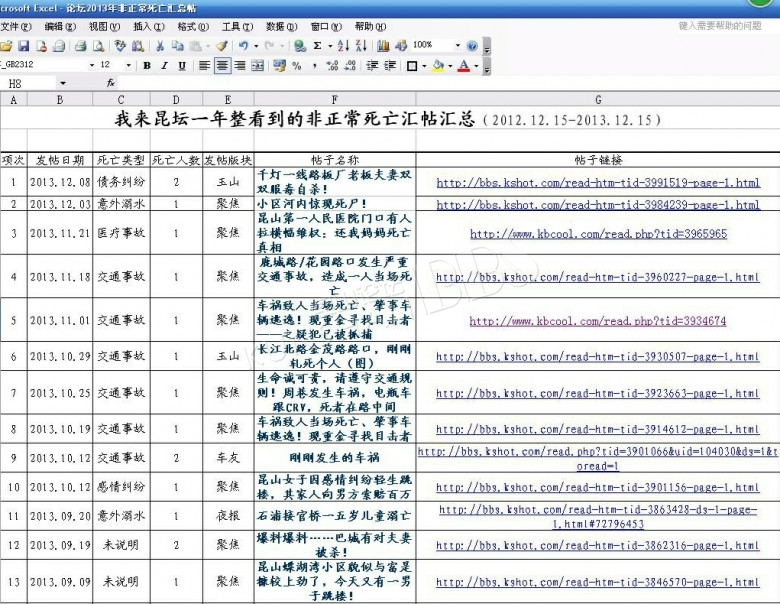This screenshot has height=604, width=780.
Task: Click Decrease Decimal icon
Action: [x=350, y=66]
